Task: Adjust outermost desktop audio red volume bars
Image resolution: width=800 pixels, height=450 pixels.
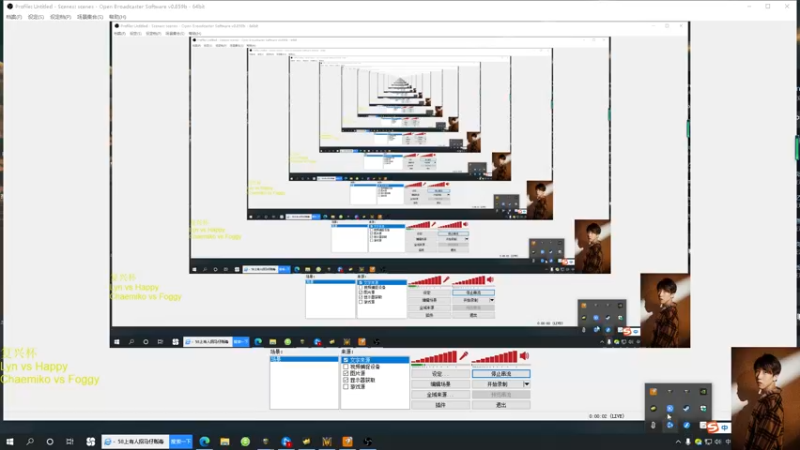Action: (x=495, y=356)
